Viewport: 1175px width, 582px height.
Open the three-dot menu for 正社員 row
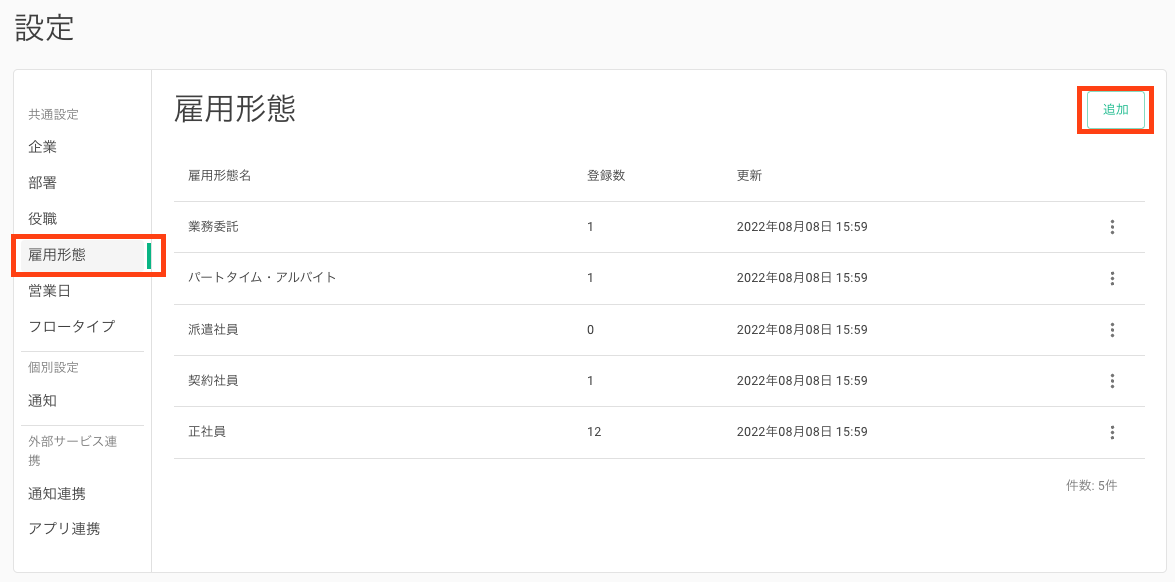point(1112,432)
